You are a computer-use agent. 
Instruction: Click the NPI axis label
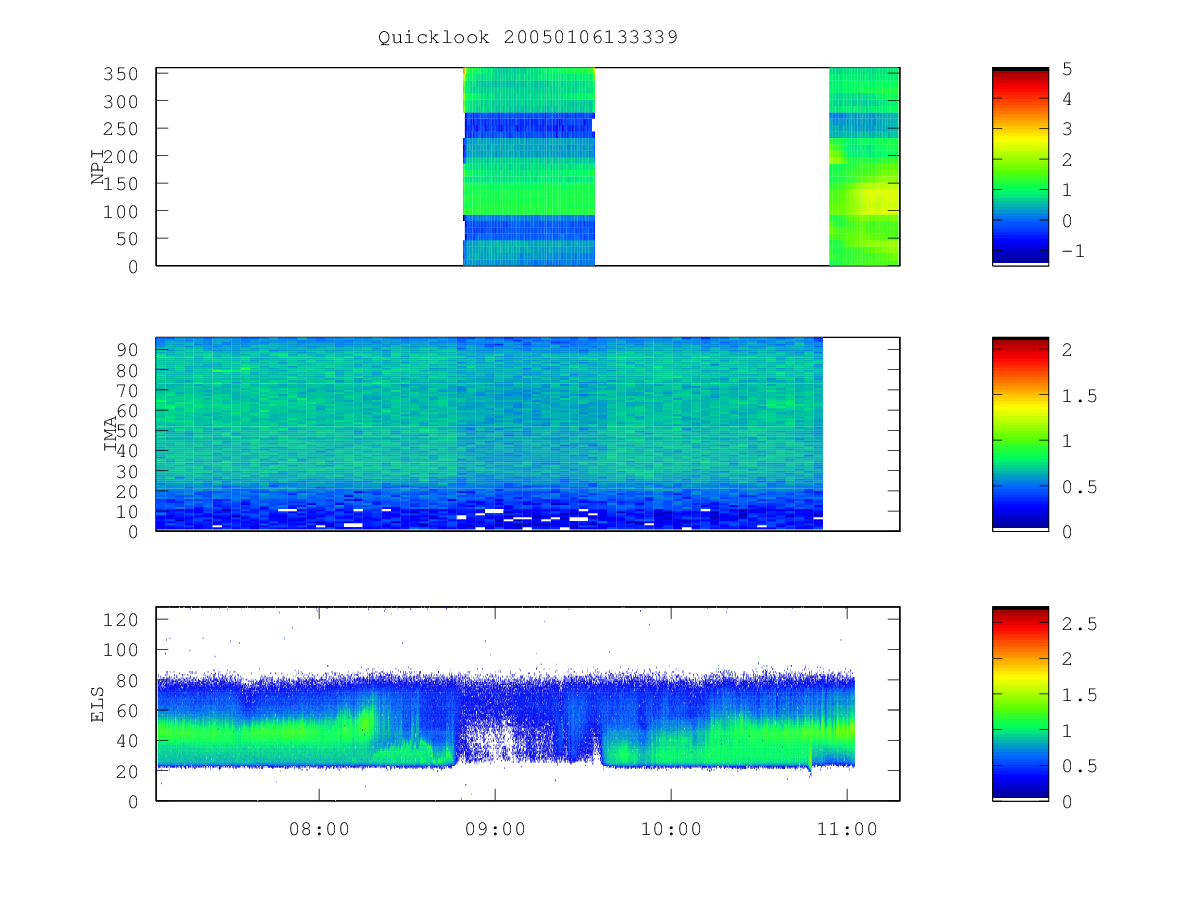pos(99,166)
